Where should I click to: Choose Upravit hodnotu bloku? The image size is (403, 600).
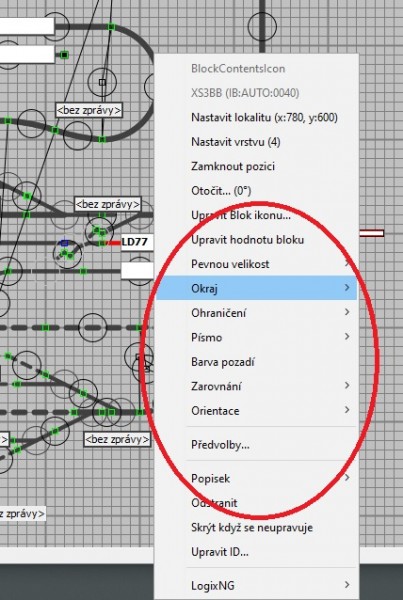point(256,240)
